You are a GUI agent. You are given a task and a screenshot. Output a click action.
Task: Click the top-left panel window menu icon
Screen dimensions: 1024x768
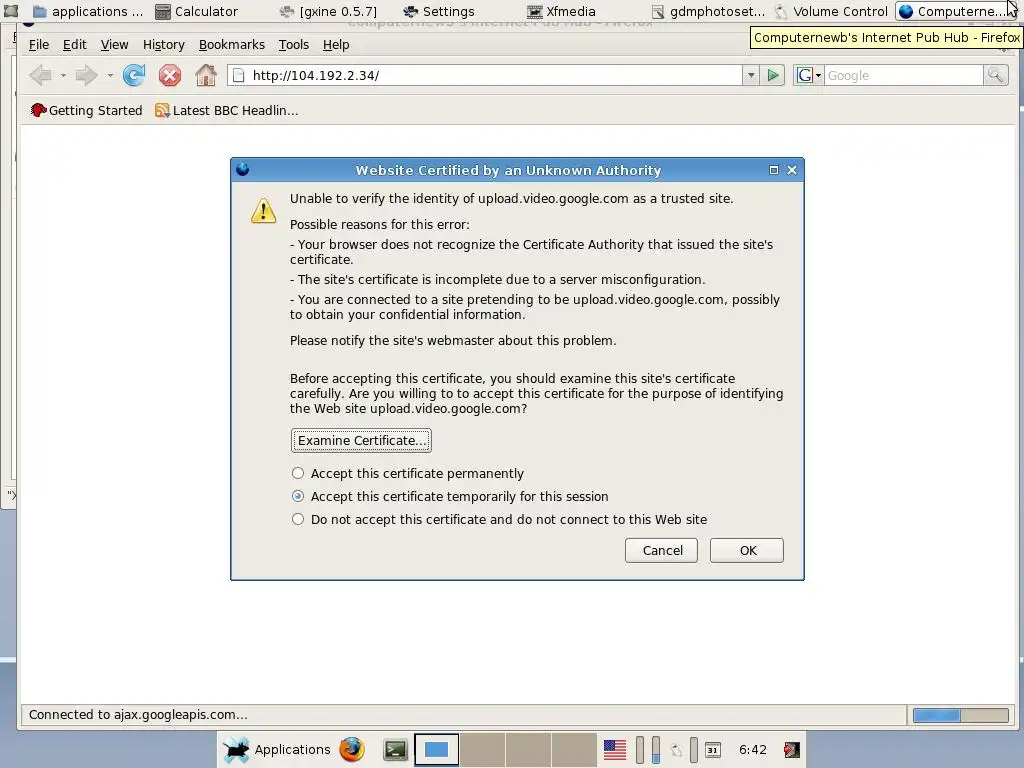click(10, 10)
